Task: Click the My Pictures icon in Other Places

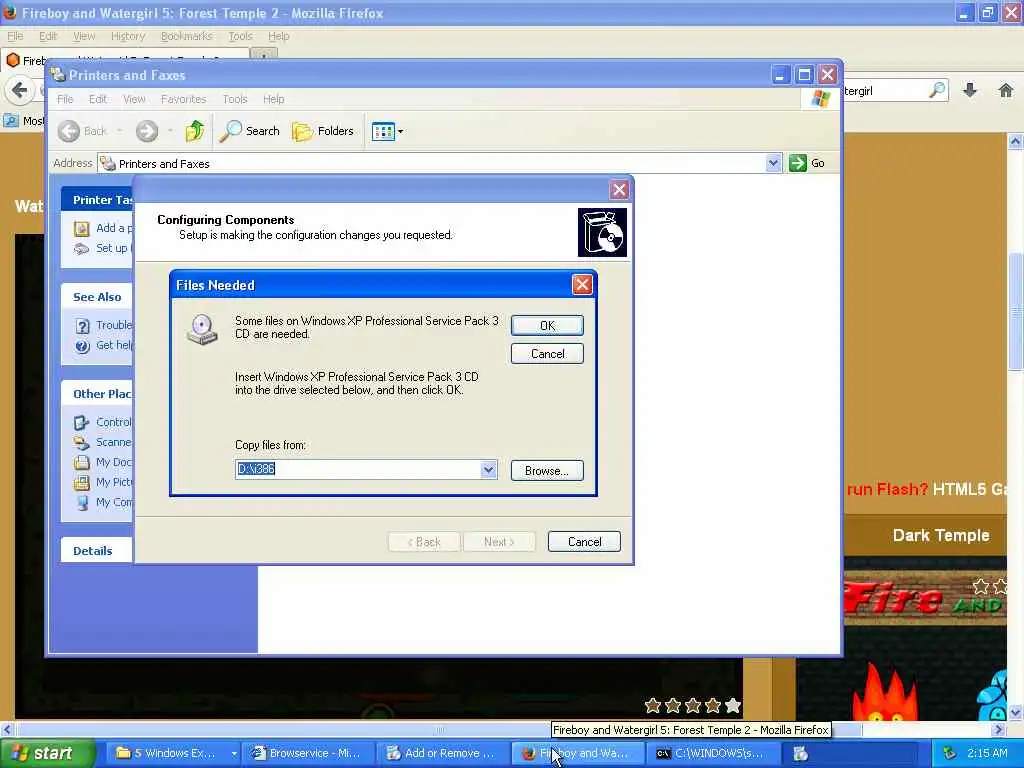Action: click(x=82, y=483)
